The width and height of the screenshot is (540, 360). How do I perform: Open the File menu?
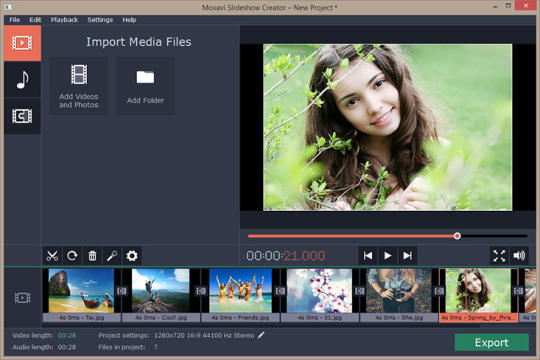click(14, 20)
